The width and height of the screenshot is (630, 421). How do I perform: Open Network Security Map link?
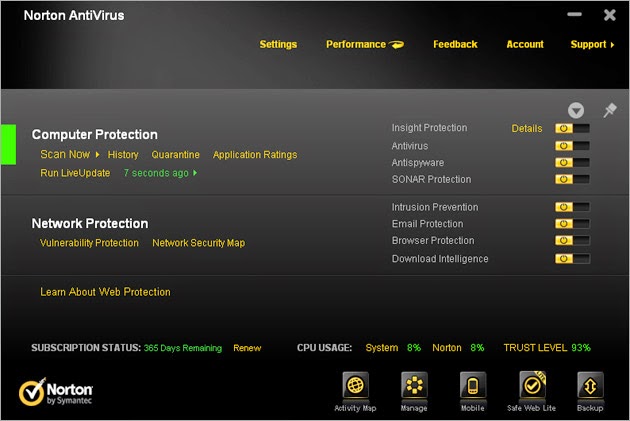pyautogui.click(x=198, y=243)
